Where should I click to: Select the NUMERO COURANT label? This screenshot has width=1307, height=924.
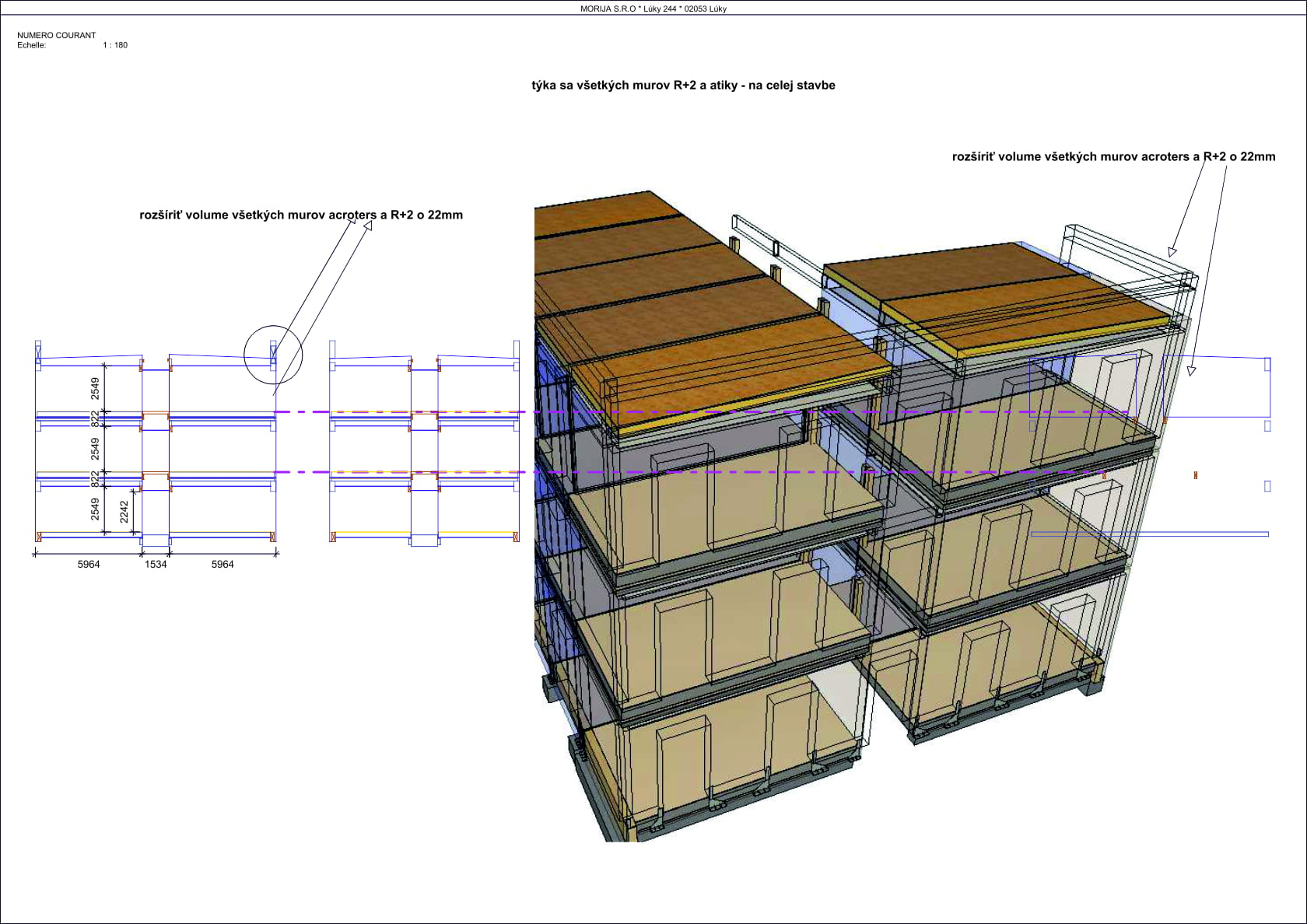(57, 35)
